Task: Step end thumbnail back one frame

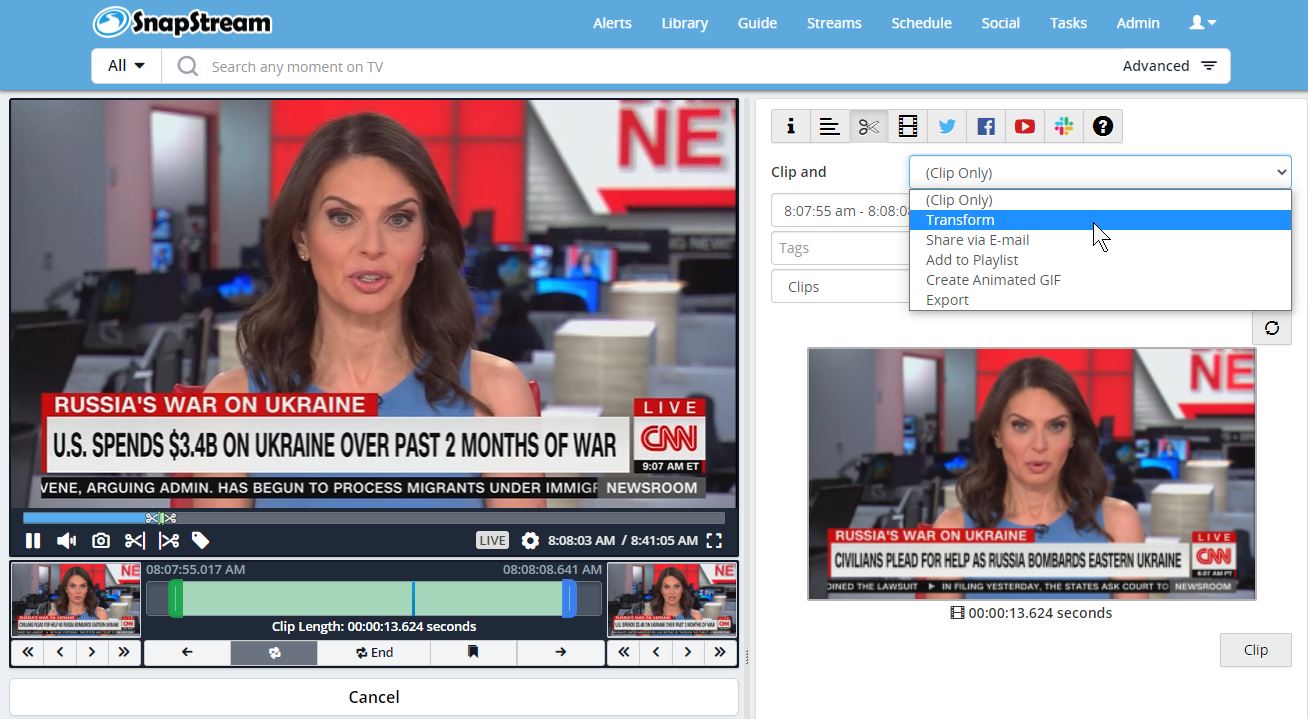Action: tap(656, 652)
